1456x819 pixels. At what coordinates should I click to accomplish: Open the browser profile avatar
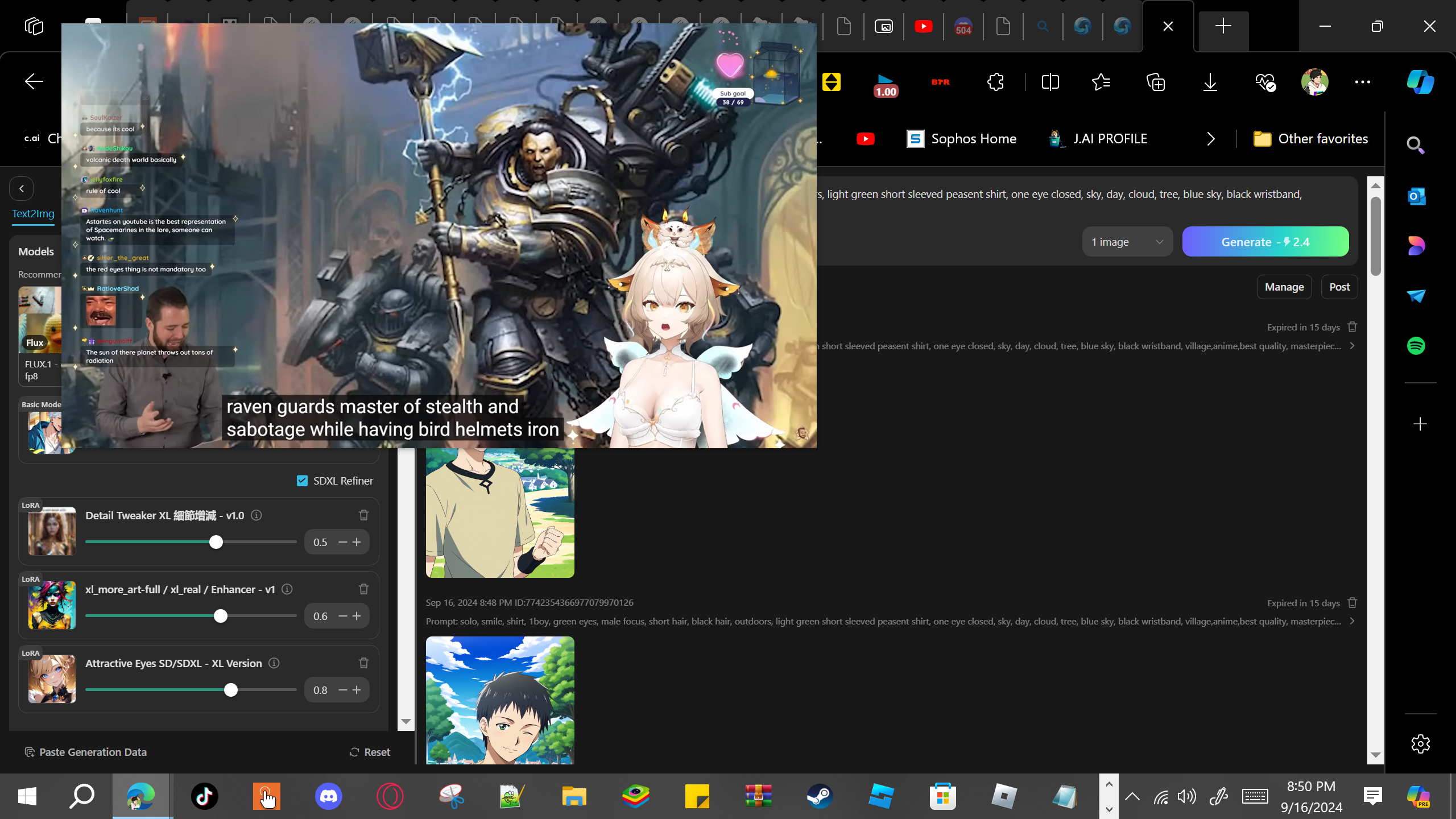pyautogui.click(x=1314, y=82)
